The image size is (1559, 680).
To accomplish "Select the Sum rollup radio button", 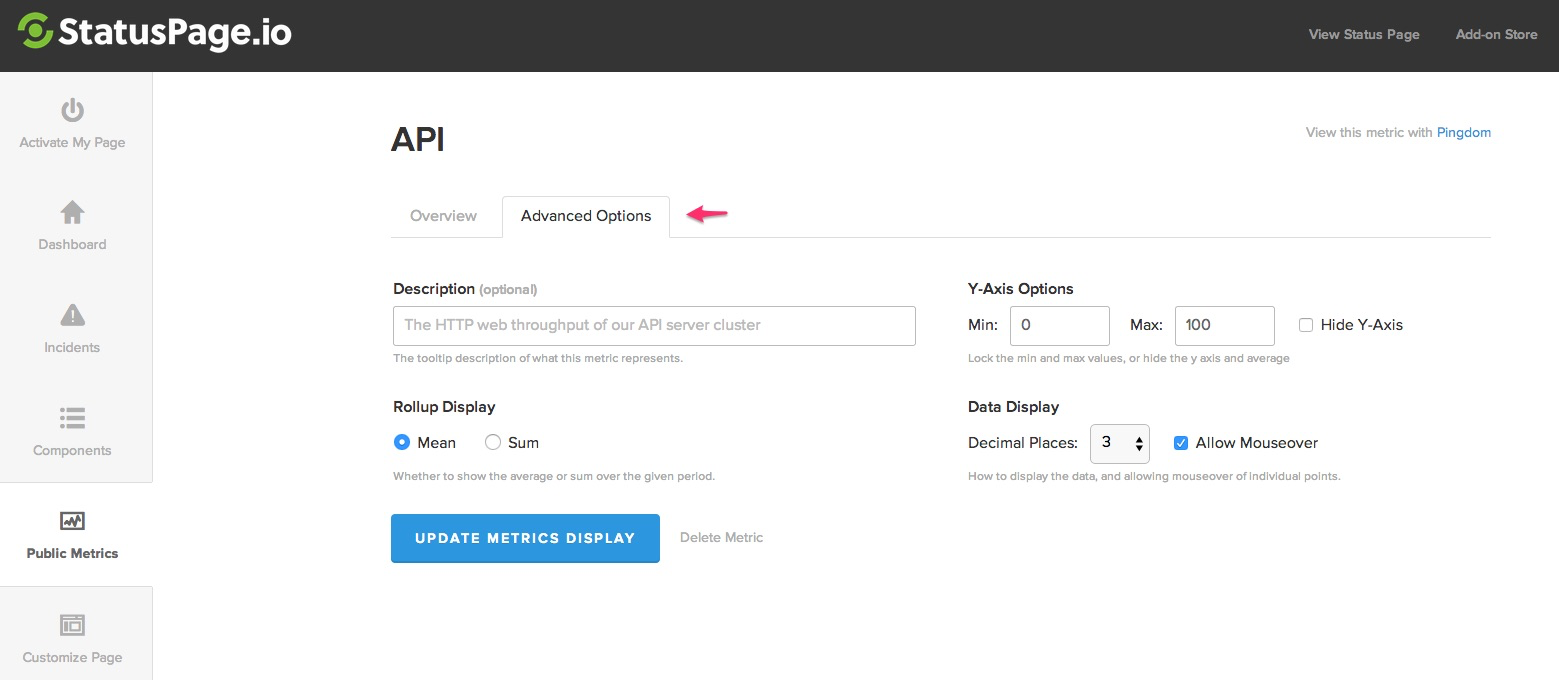I will coord(493,442).
